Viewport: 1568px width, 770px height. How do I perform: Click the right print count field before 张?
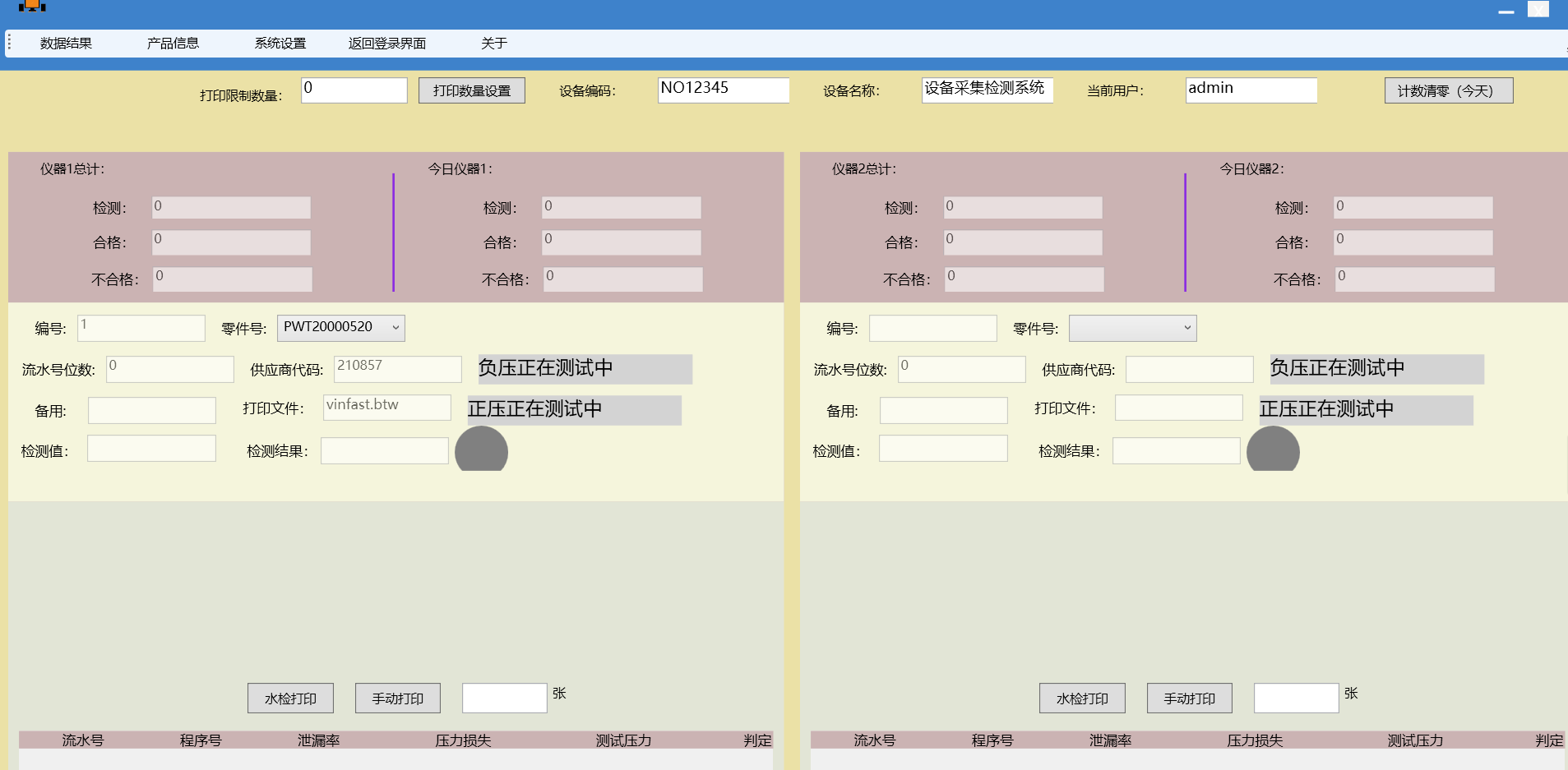(x=1297, y=698)
